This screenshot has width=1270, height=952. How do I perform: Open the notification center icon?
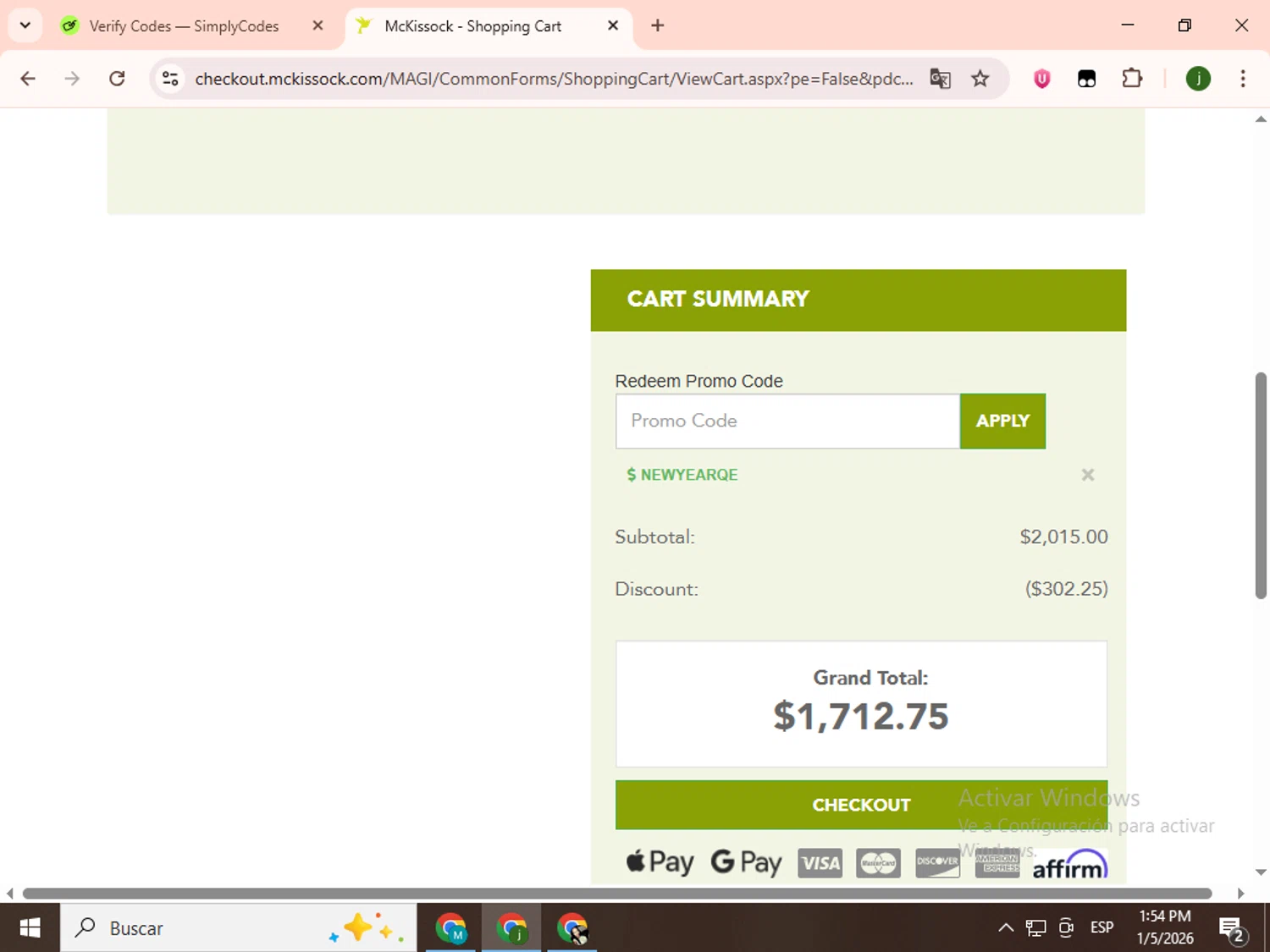[x=1232, y=929]
